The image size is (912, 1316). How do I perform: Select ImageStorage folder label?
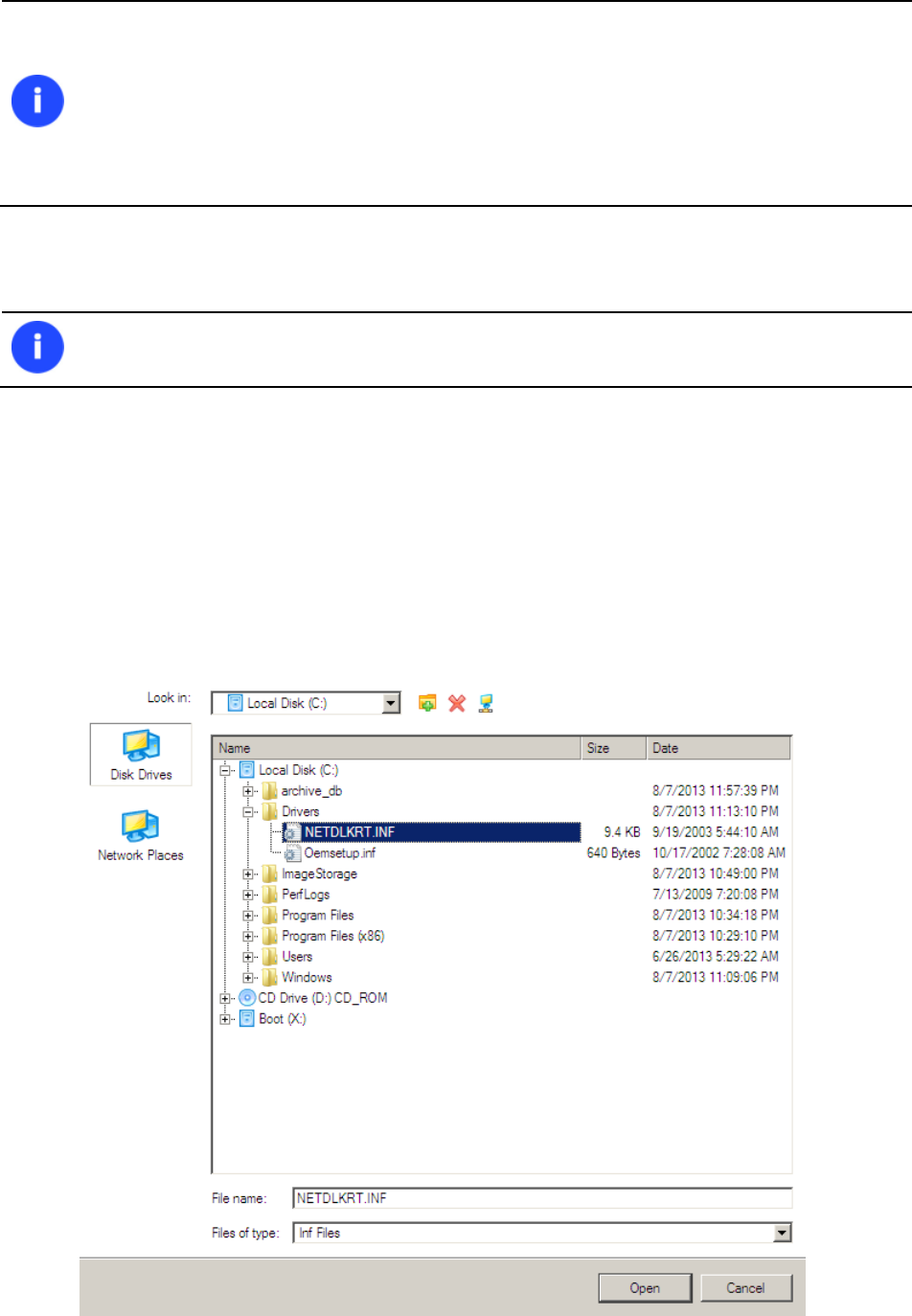(319, 874)
